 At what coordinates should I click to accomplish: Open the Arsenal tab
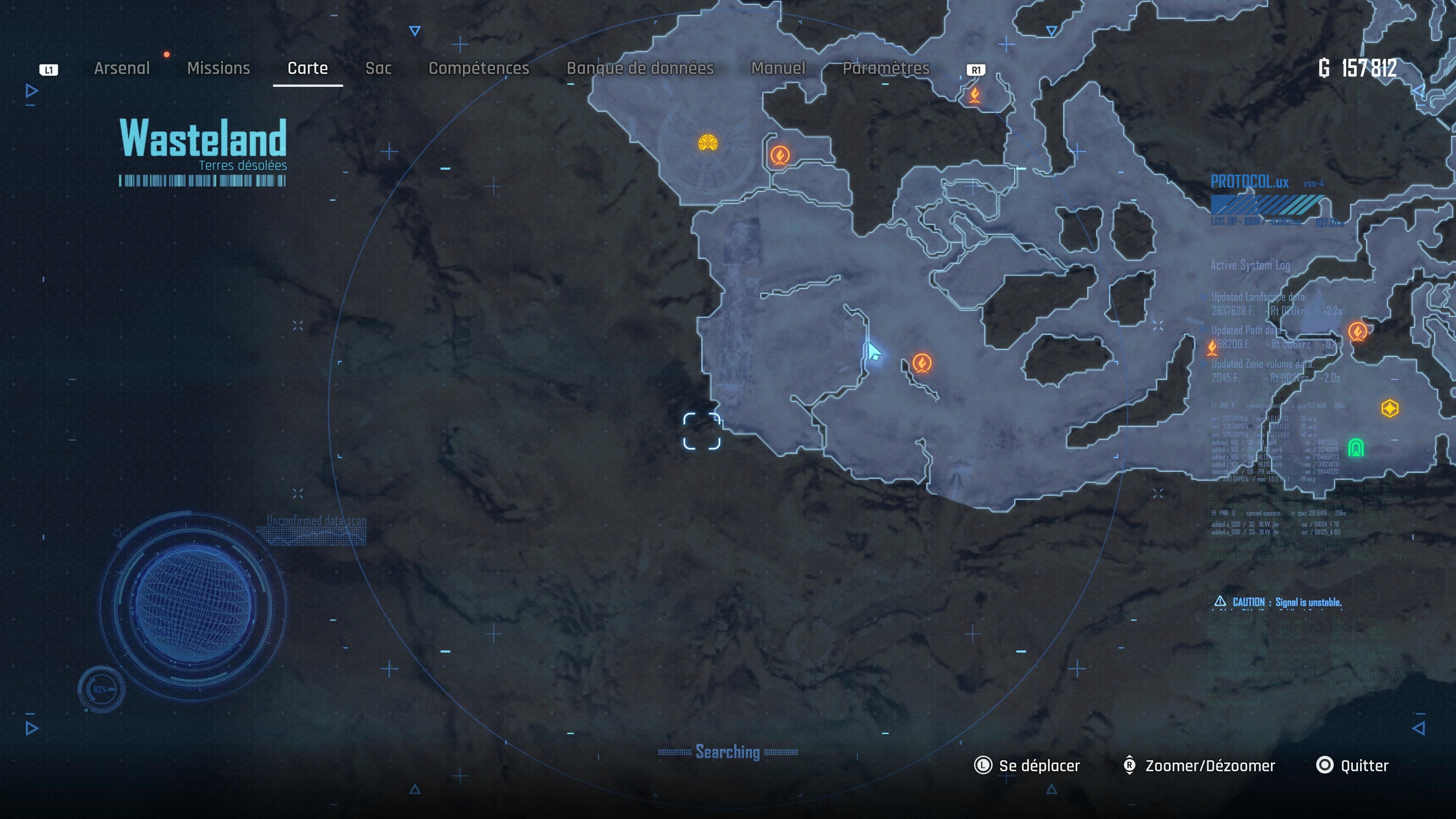(122, 68)
